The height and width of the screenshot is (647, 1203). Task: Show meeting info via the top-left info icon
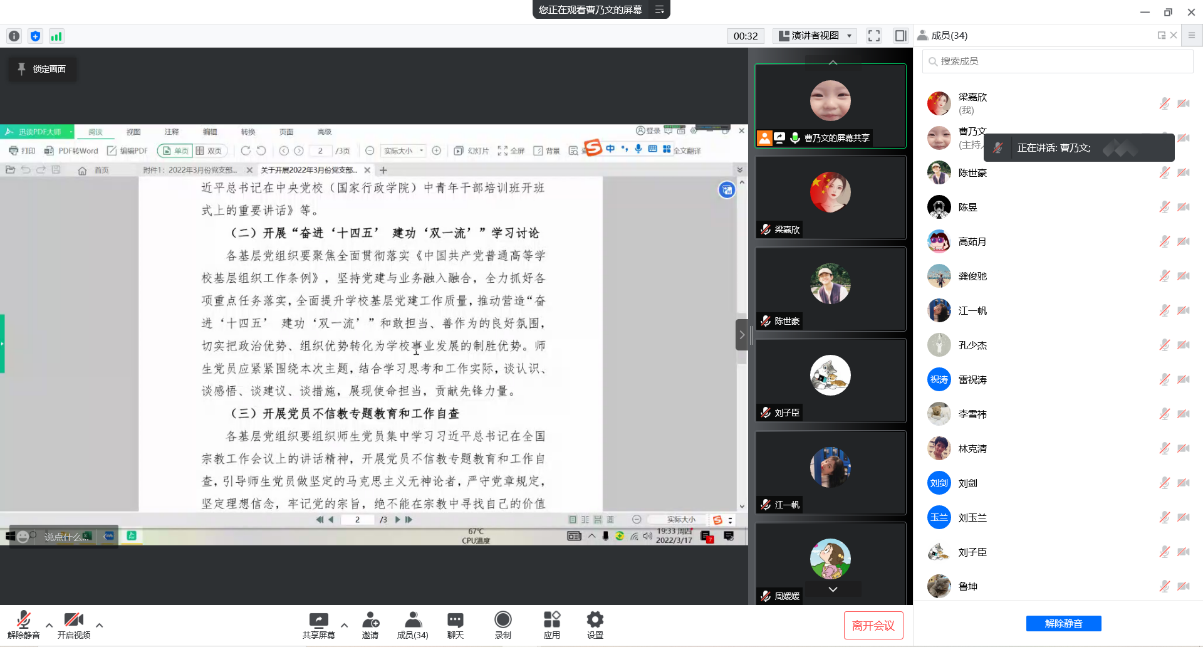14,36
